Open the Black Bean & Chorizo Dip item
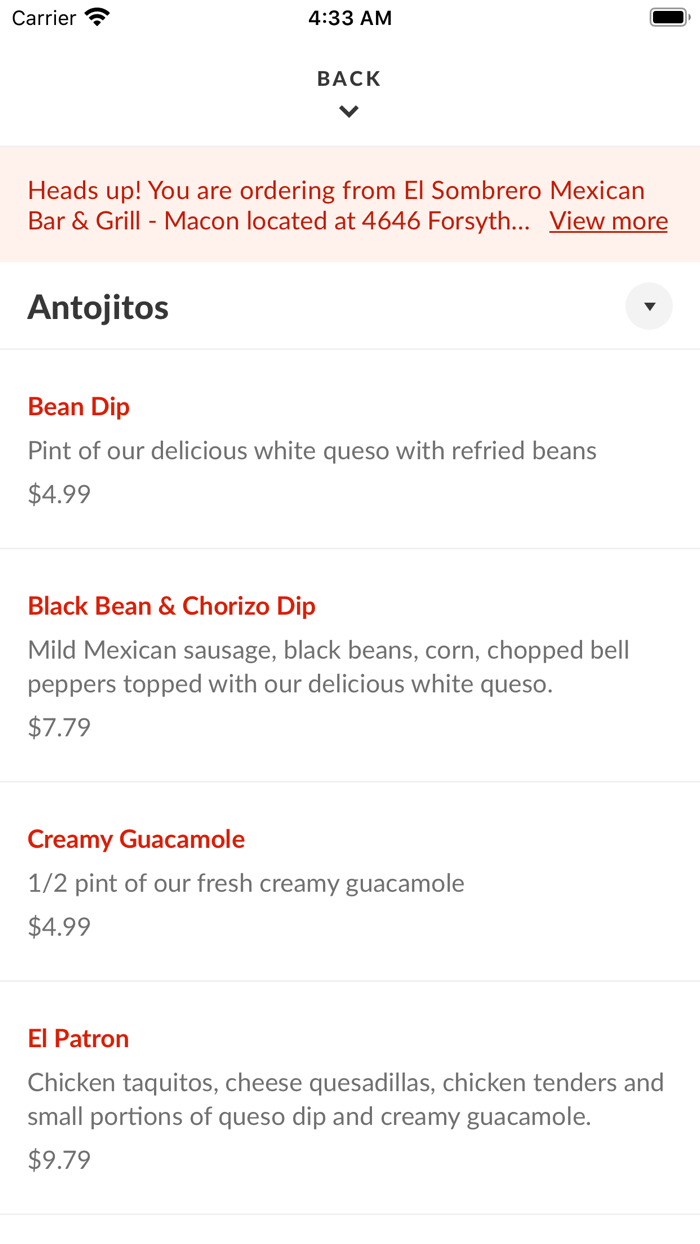Viewport: 700px width, 1244px height. tap(172, 606)
